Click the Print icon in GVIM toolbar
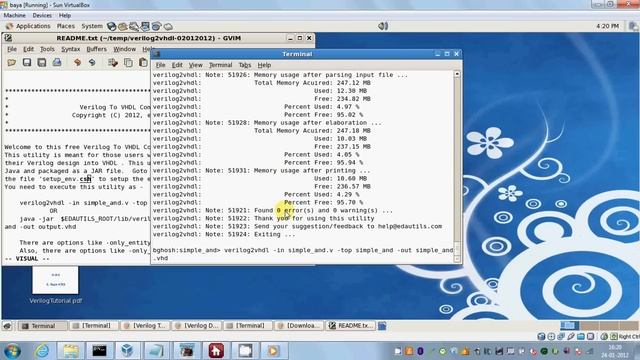The width and height of the screenshot is (640, 360). click(x=57, y=62)
